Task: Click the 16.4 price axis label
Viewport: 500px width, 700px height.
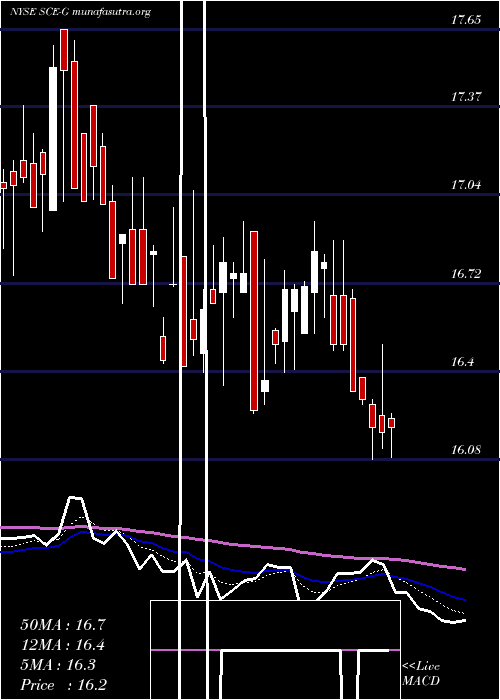Action: [462, 361]
